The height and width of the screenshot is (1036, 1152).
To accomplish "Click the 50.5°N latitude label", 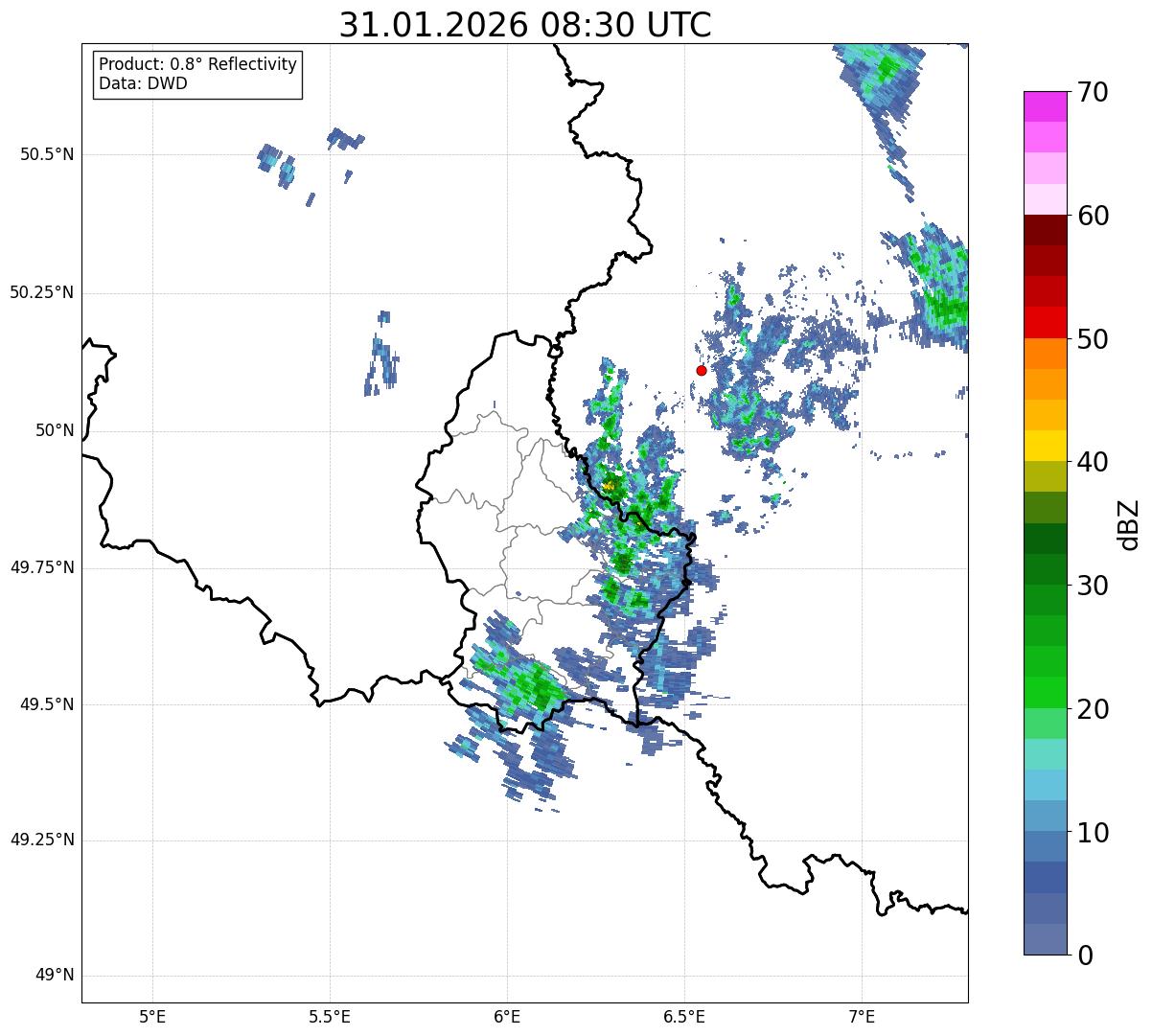I will pyautogui.click(x=46, y=154).
